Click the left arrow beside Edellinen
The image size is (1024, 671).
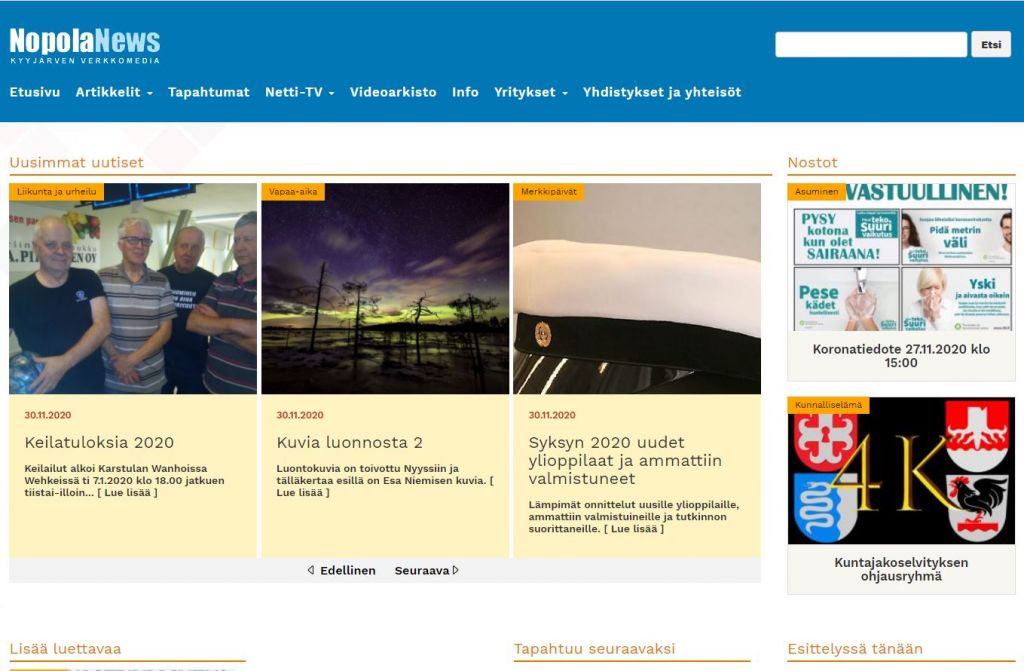tap(311, 570)
